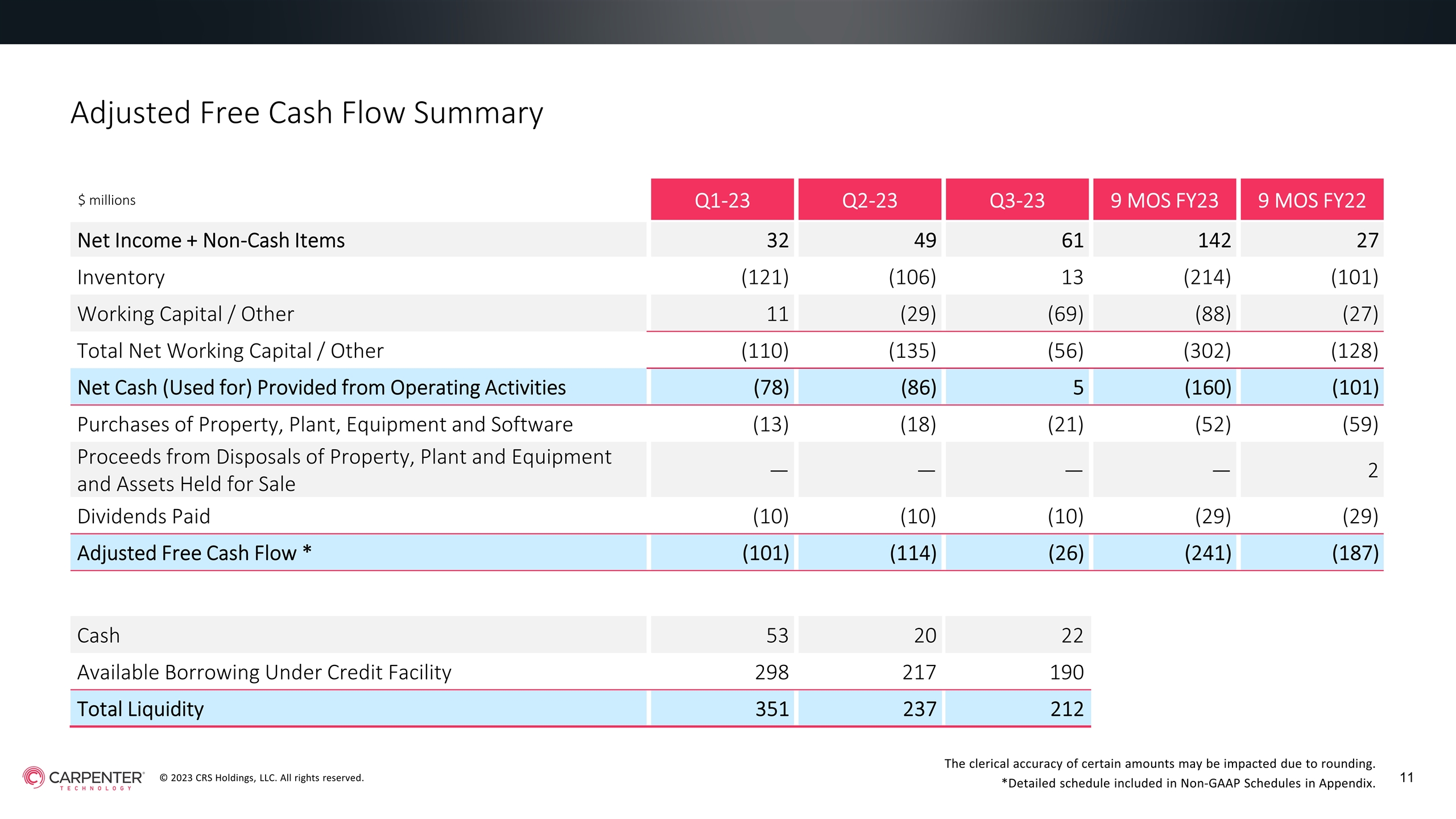Viewport: 1456px width, 819px height.
Task: Click 'Available Borrowing Under Credit Facility' label
Action: click(264, 672)
